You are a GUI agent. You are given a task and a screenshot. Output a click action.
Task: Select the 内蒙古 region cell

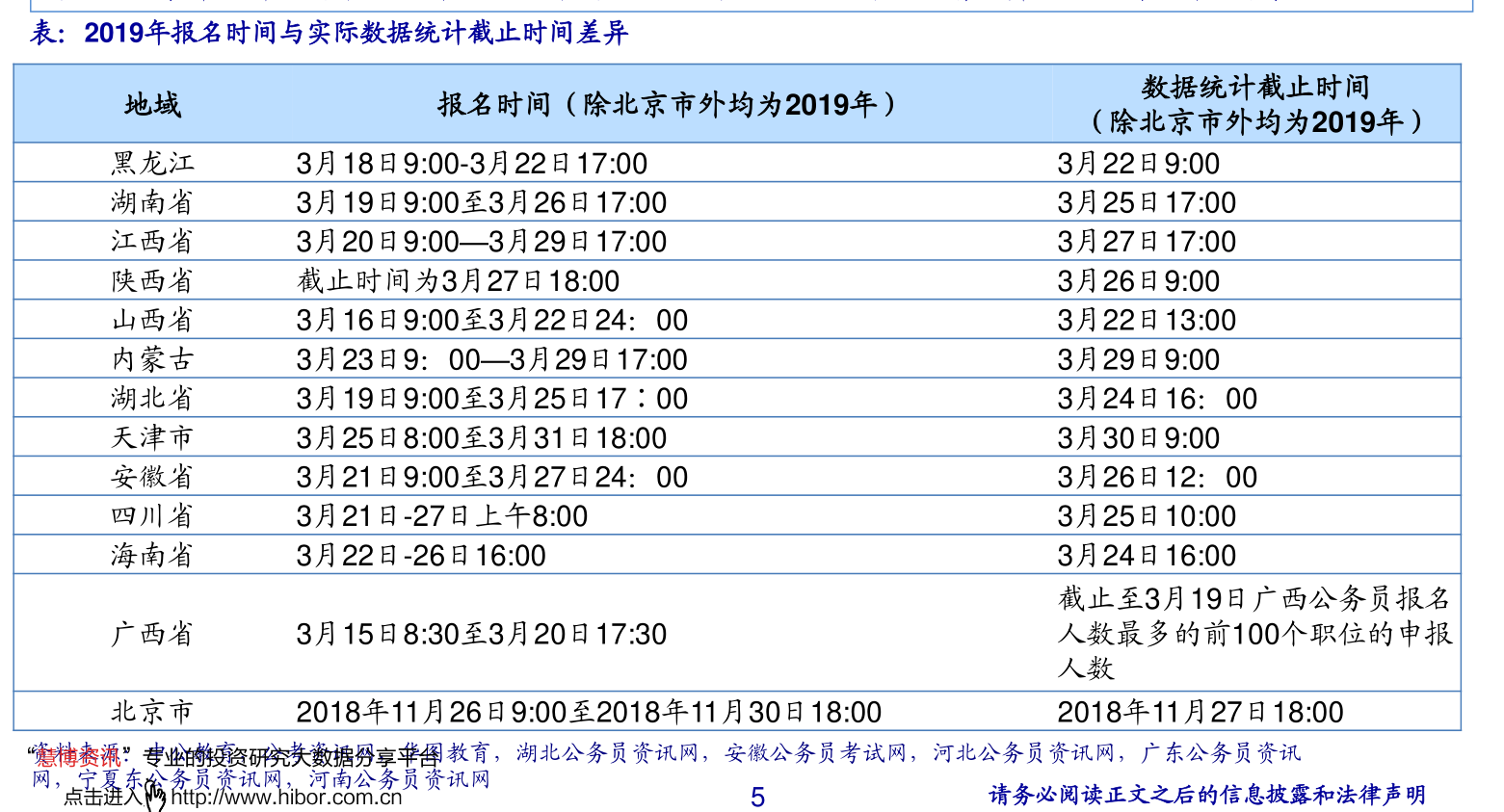click(152, 360)
